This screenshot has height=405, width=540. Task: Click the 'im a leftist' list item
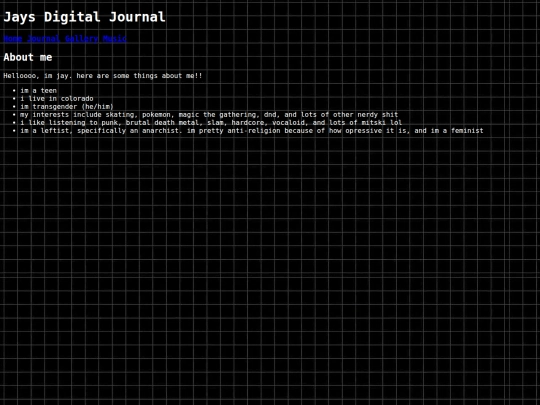(x=252, y=131)
